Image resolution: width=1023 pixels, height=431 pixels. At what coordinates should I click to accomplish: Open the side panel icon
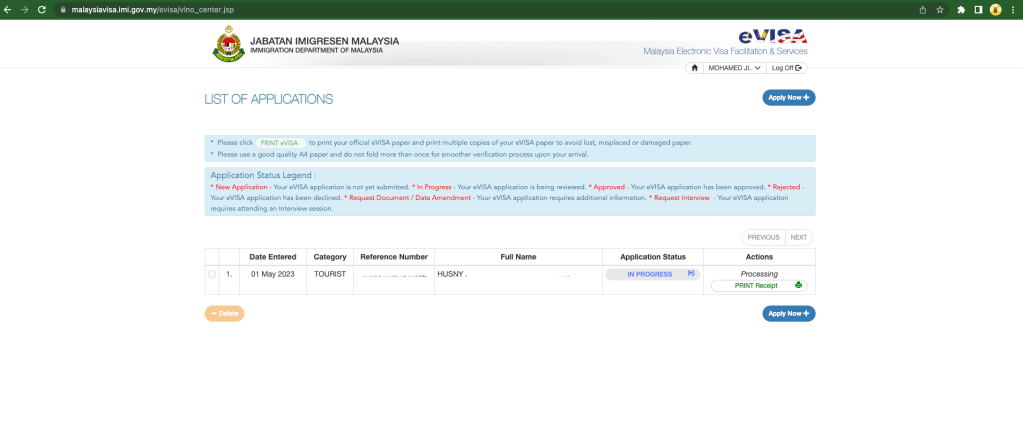coord(979,10)
